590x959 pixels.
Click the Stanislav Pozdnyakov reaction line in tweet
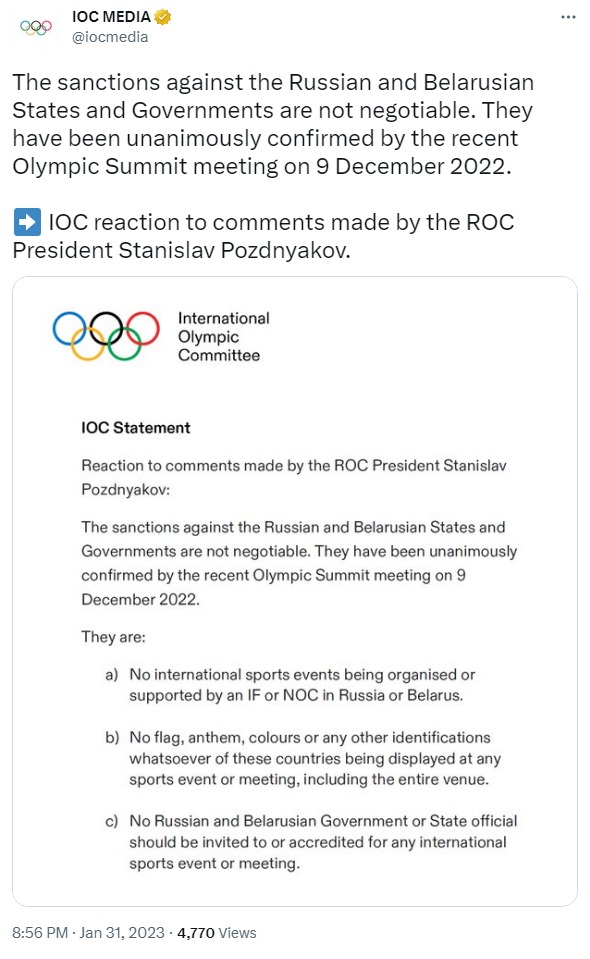coord(264,236)
